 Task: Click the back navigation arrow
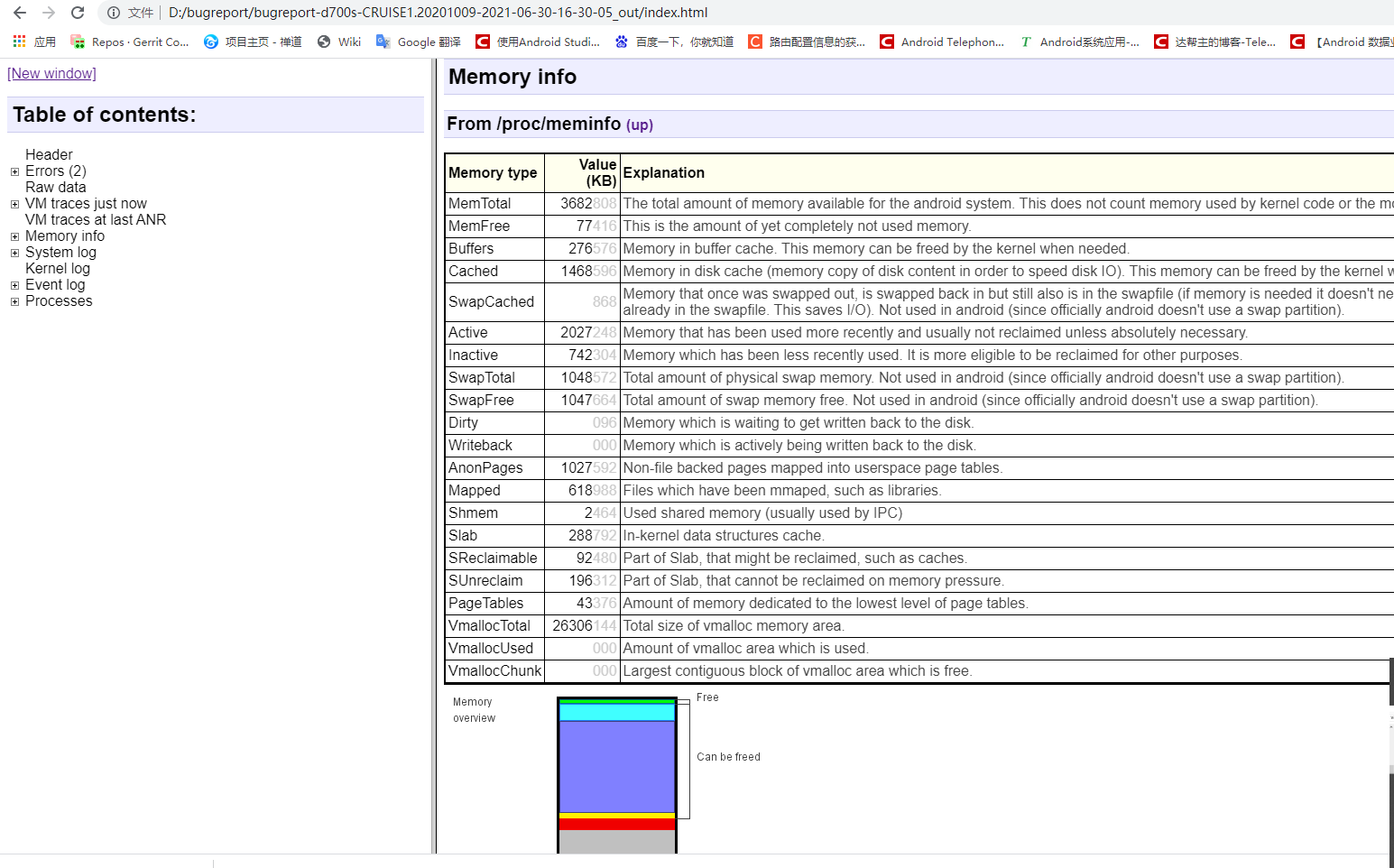(x=19, y=13)
